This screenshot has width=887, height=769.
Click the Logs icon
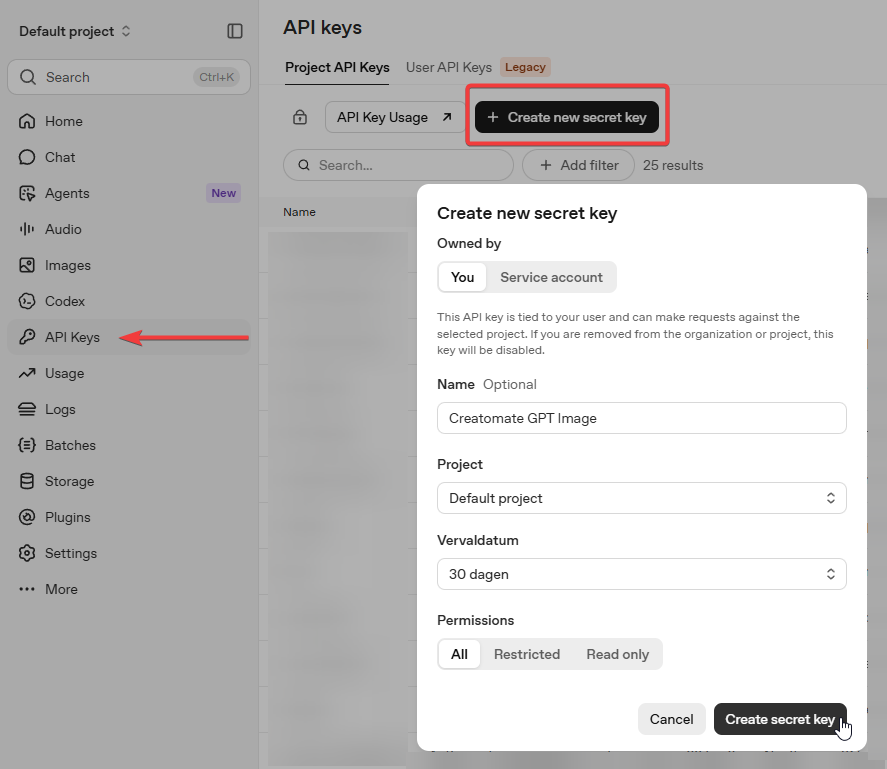point(27,409)
